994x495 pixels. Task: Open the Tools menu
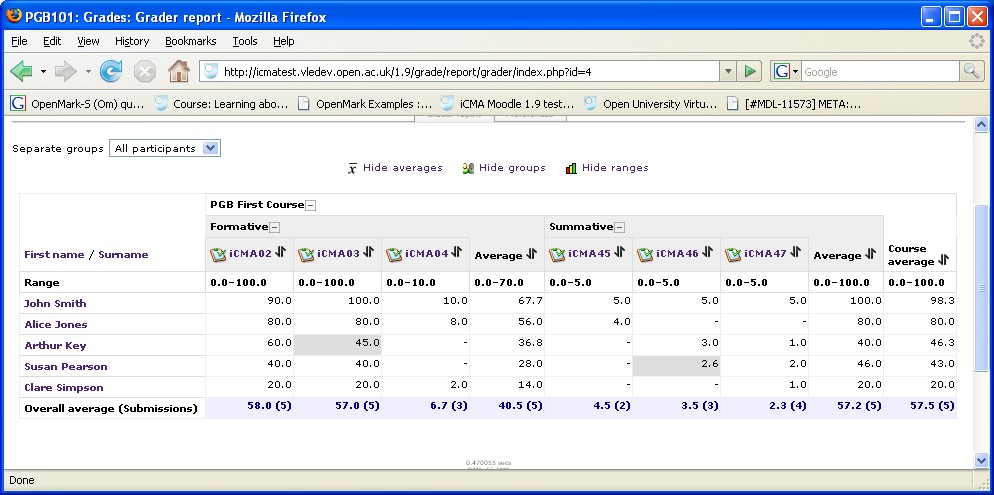[x=245, y=41]
